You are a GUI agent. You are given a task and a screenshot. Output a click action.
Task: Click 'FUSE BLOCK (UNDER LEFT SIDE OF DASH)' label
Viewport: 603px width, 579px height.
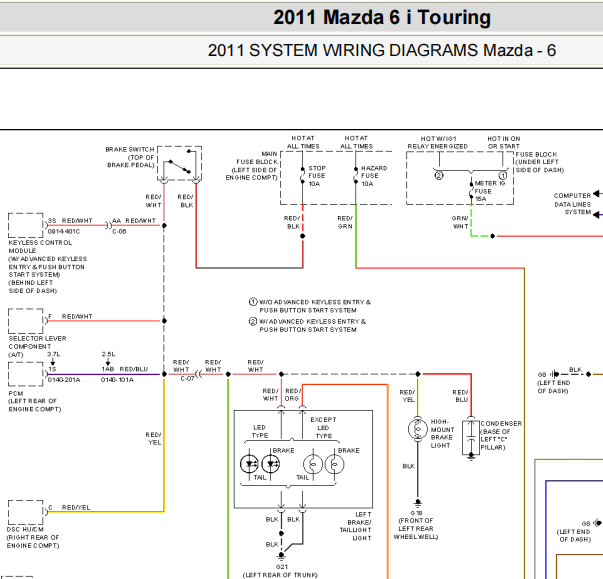[540, 162]
